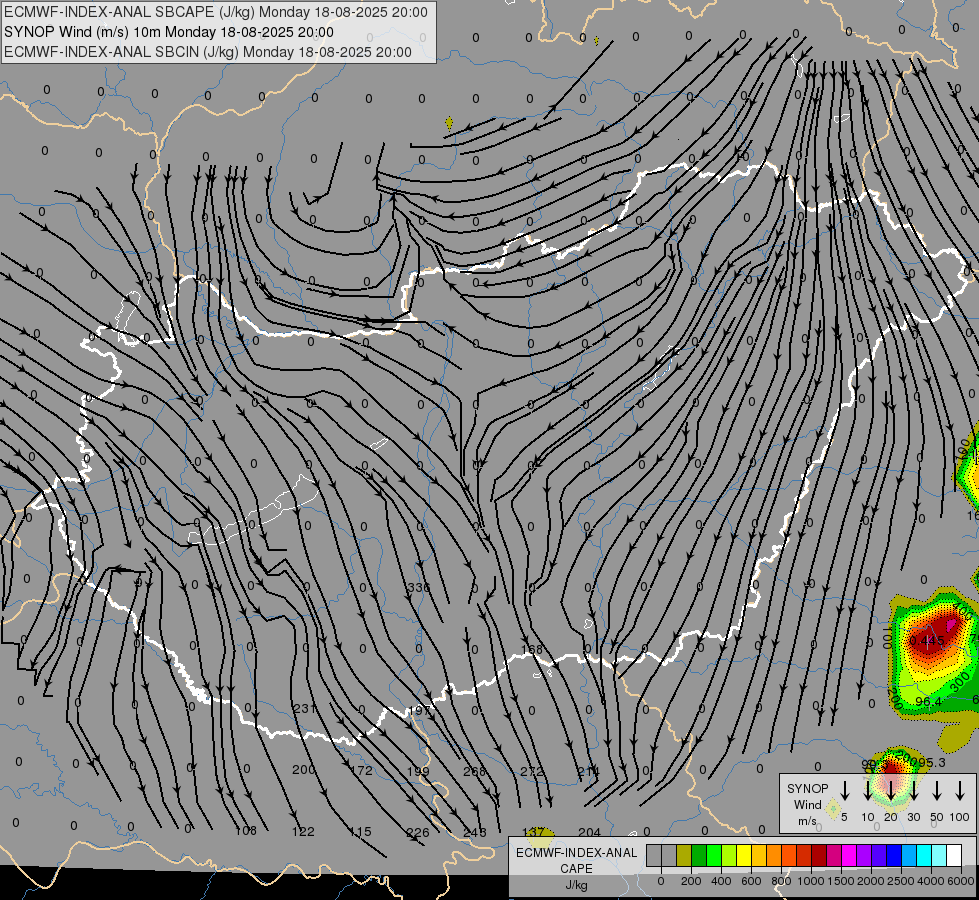979x900 pixels.
Task: Select the olive CAPE legend swatch
Action: click(x=684, y=856)
